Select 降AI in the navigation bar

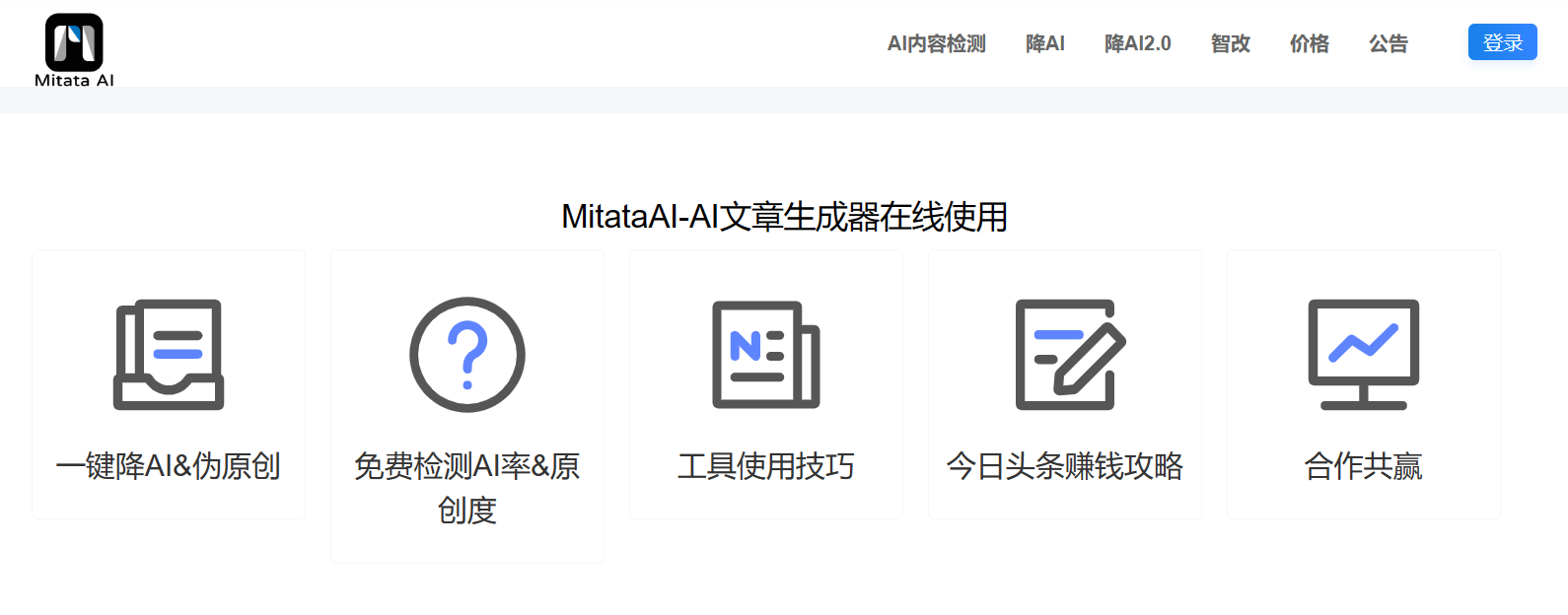(1044, 43)
